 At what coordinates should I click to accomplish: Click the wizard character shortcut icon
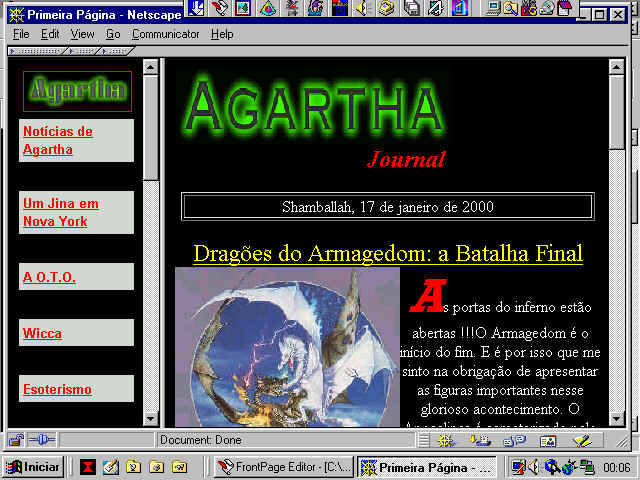click(316, 7)
